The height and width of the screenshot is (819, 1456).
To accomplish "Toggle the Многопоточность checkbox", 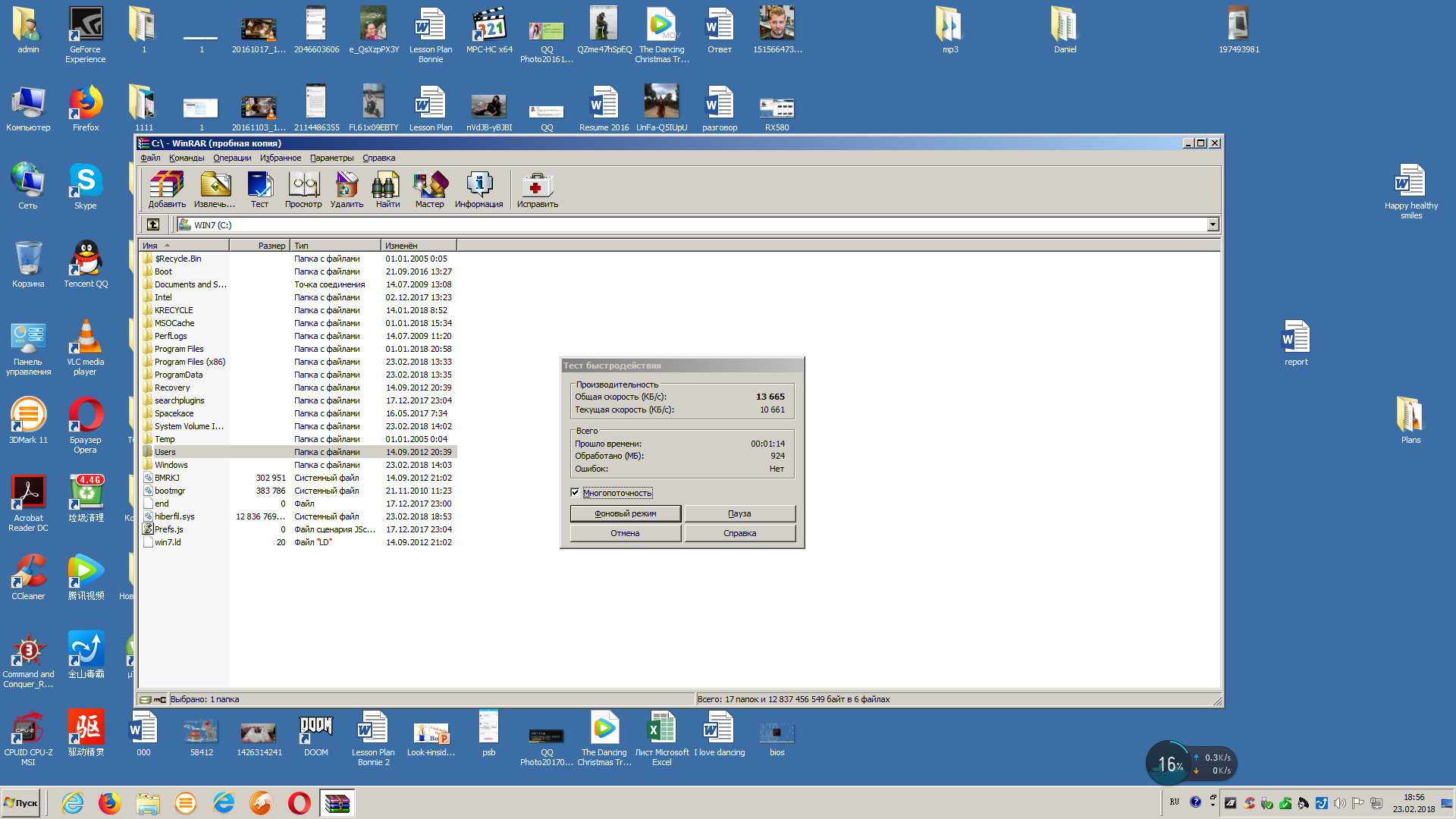I will click(x=576, y=492).
